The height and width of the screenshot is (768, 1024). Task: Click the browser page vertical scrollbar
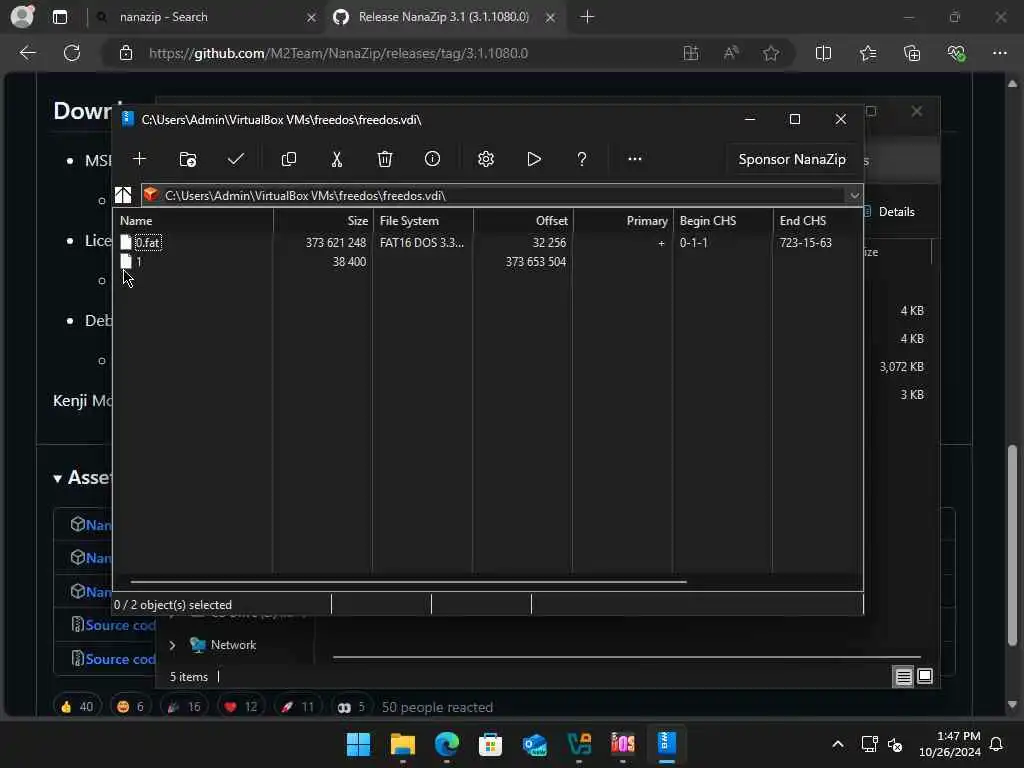(1012, 545)
